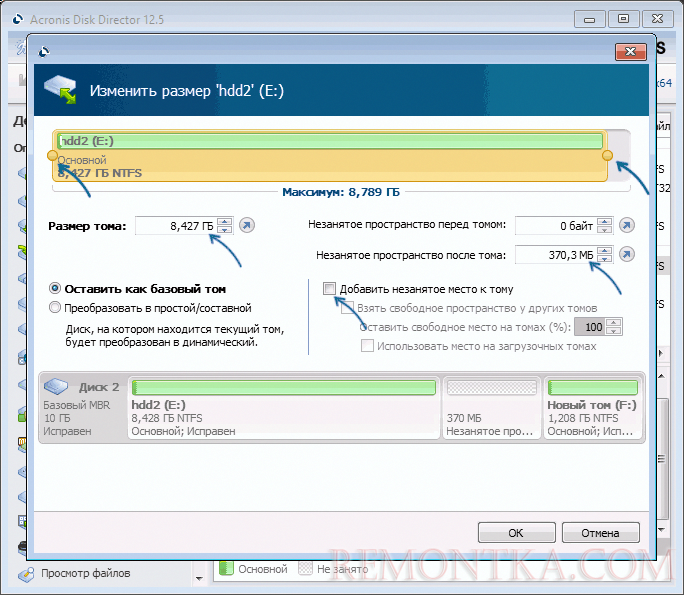Click the left handle of the volume slider
The width and height of the screenshot is (684, 595).
tap(52, 155)
